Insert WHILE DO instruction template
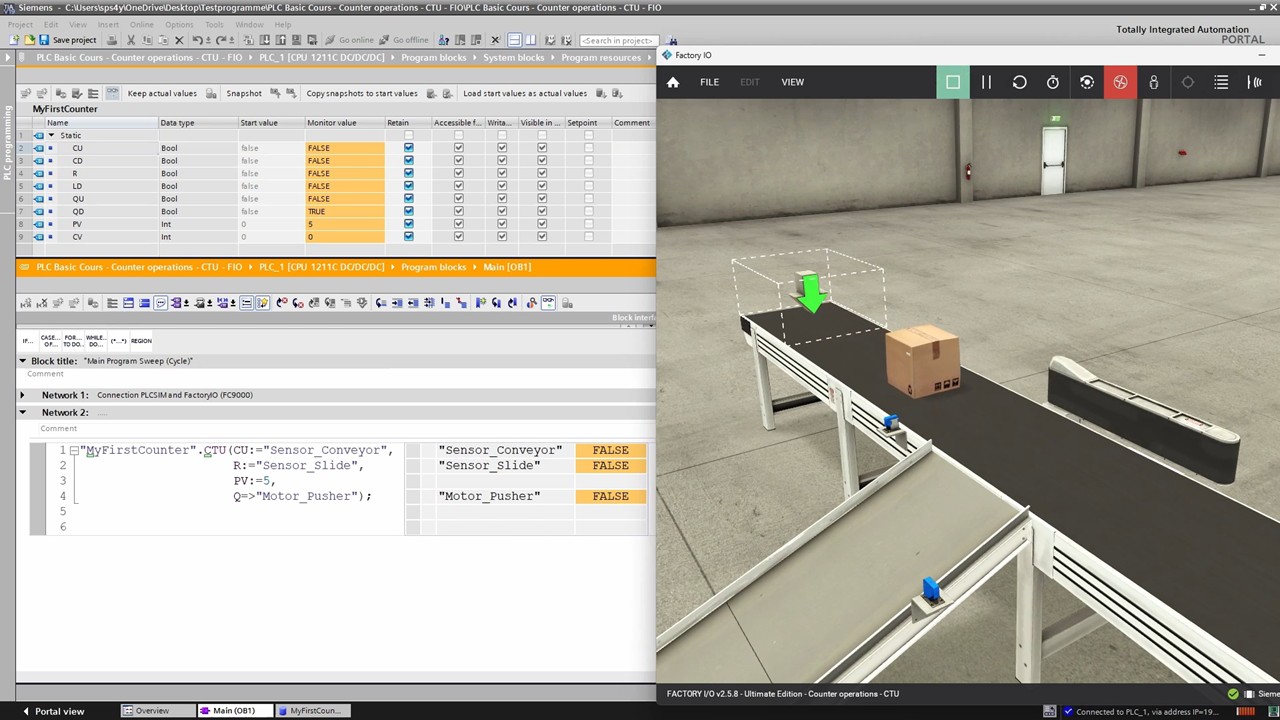The height and width of the screenshot is (720, 1280). click(x=95, y=341)
